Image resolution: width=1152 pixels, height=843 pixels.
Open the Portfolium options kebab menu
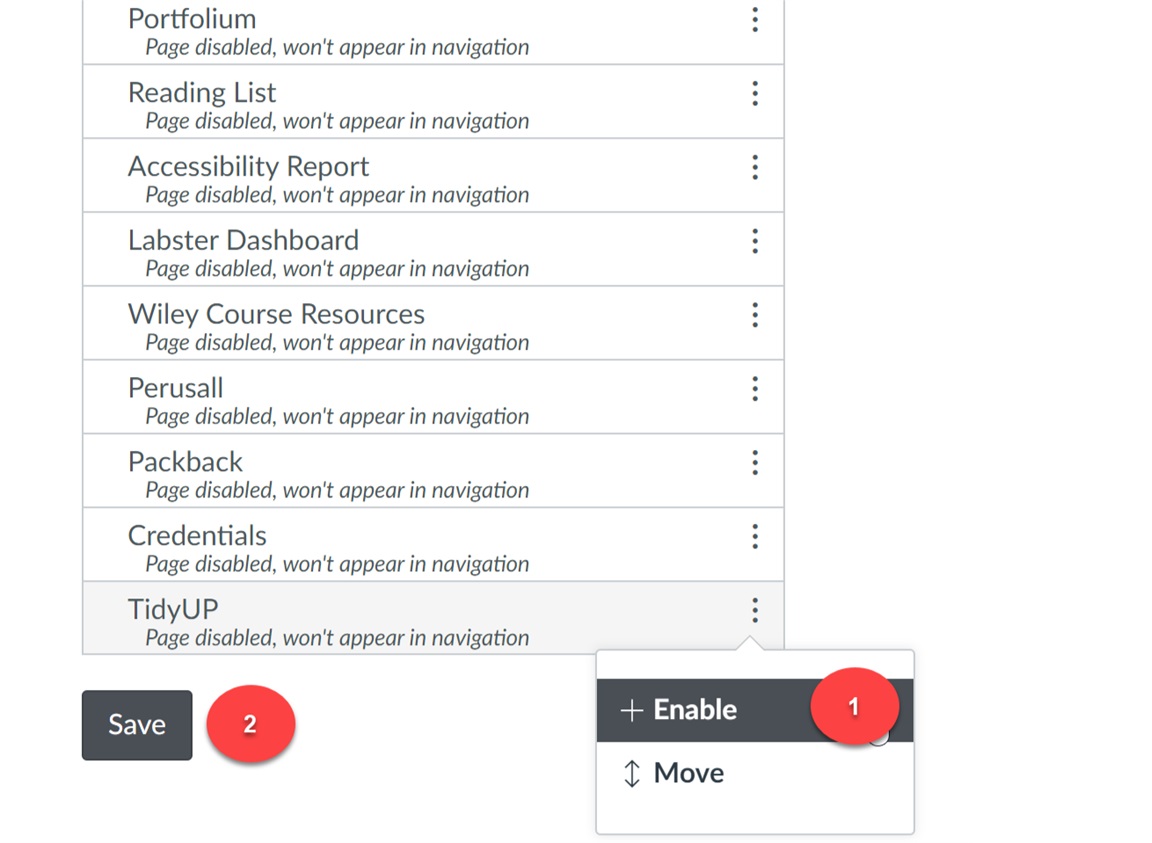point(755,20)
